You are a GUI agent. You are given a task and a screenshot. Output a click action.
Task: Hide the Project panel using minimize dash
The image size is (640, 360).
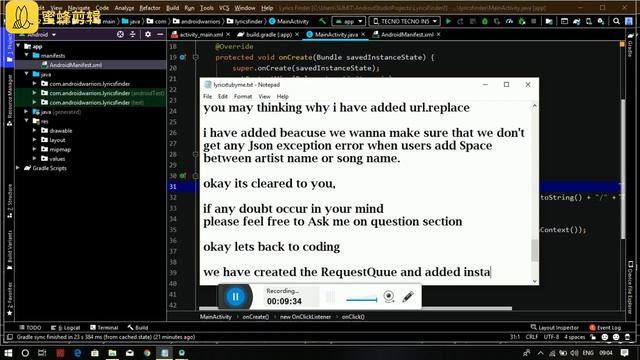point(160,35)
